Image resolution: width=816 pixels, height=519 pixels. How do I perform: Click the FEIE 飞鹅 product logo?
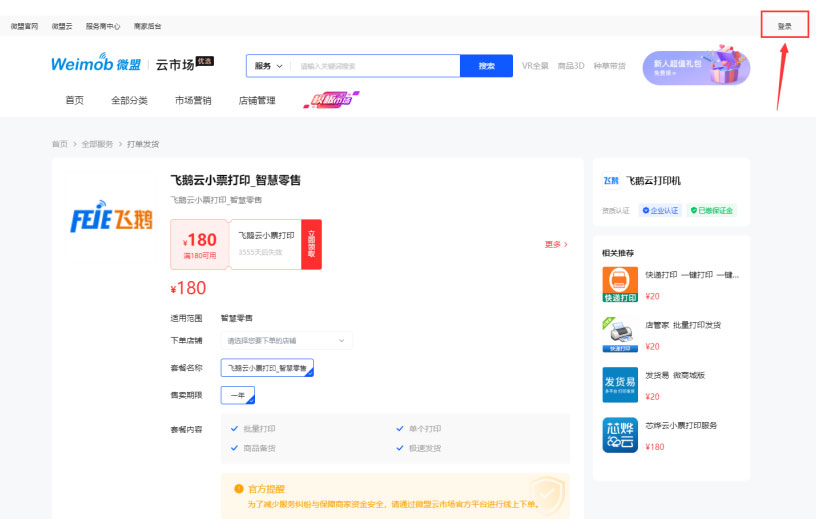[x=110, y=219]
